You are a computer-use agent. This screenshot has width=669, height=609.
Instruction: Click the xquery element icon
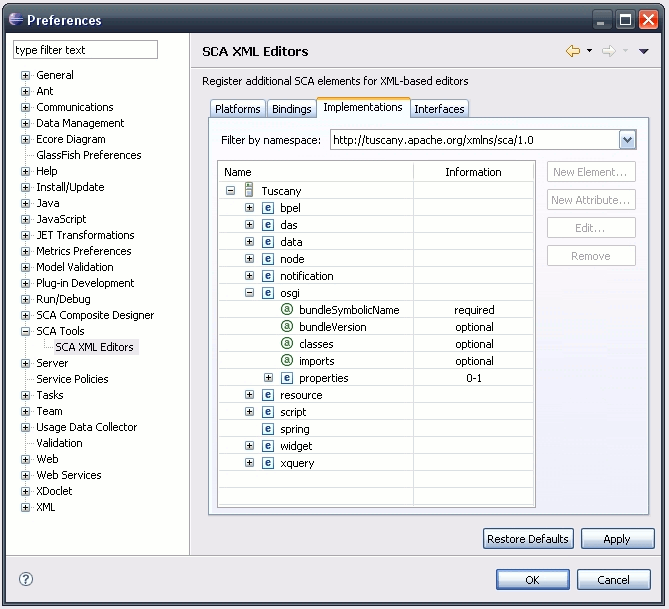(x=268, y=463)
